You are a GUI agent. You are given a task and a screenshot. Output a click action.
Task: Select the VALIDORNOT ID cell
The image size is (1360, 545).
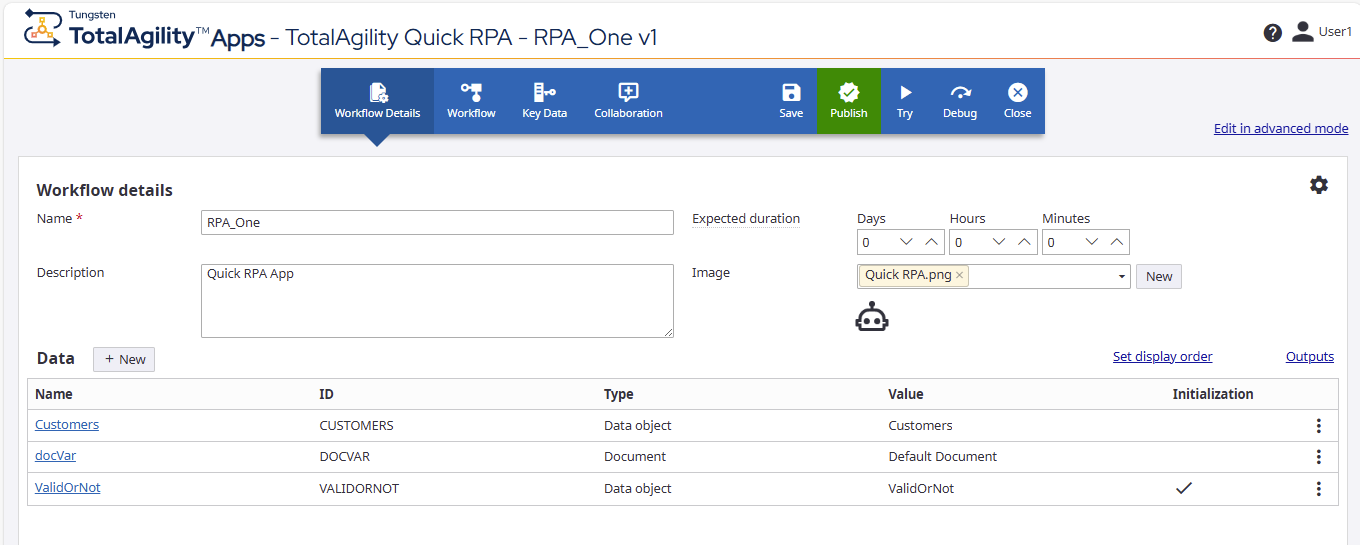[359, 488]
